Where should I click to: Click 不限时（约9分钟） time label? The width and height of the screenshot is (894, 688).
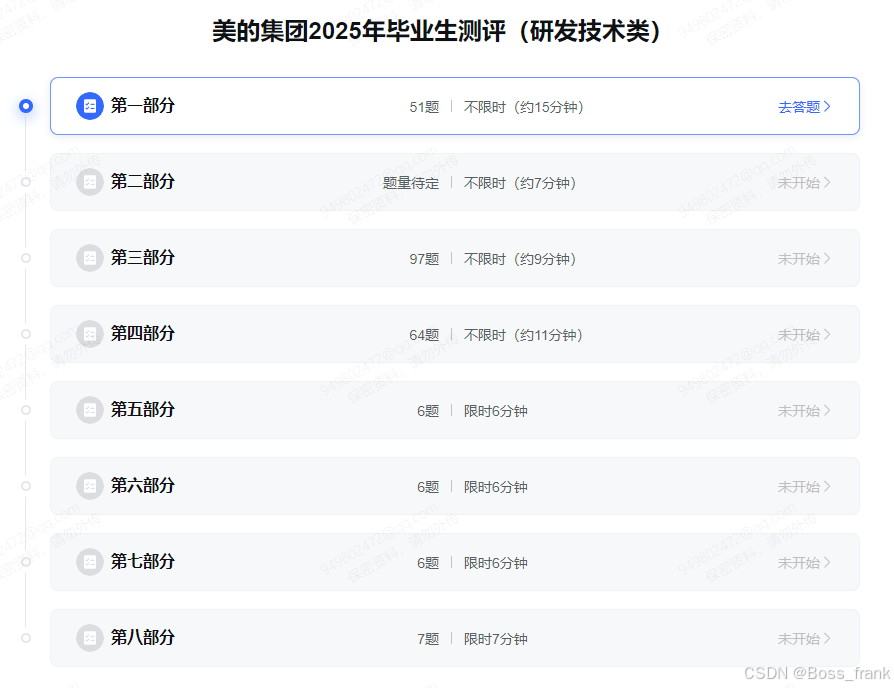click(520, 259)
